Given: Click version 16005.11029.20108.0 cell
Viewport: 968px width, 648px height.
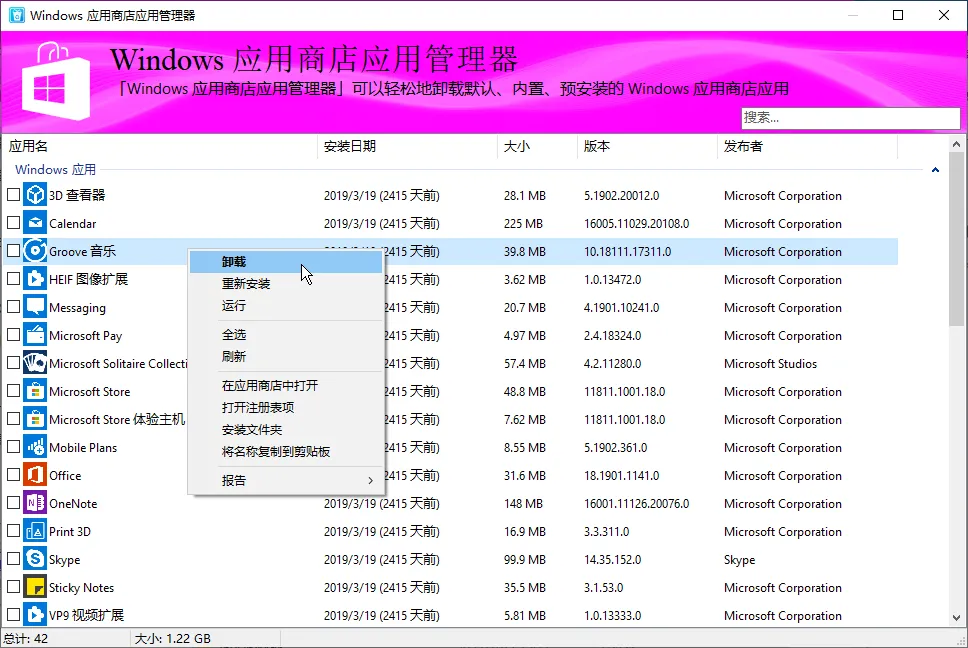Looking at the screenshot, I should (636, 223).
